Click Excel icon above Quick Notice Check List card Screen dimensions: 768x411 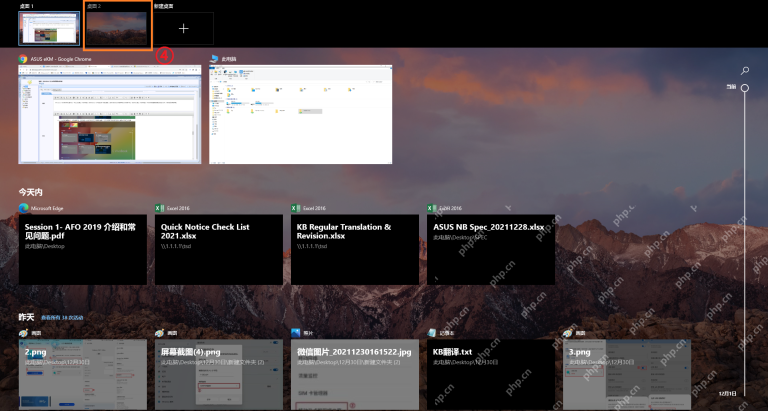[x=159, y=208]
